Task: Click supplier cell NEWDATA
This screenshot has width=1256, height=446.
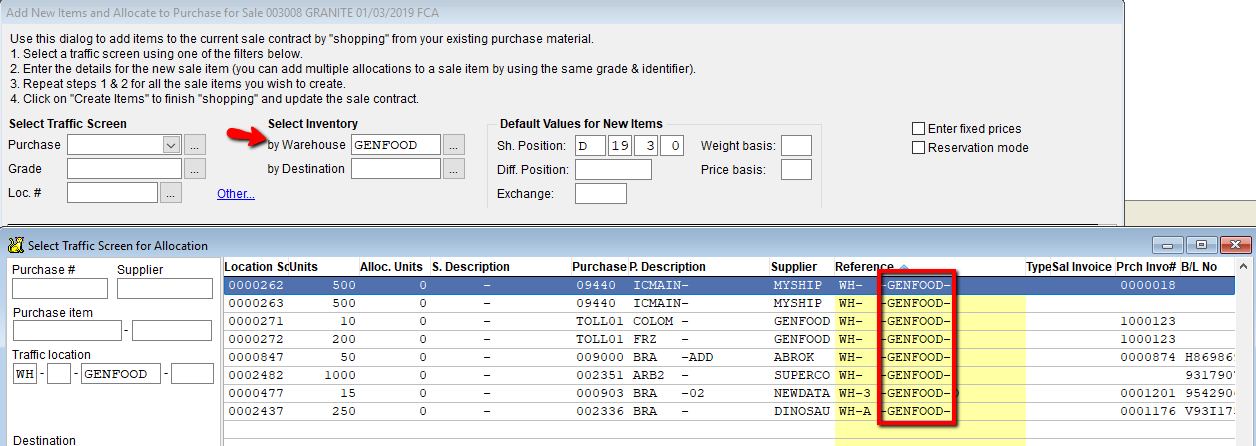Action: [802, 393]
